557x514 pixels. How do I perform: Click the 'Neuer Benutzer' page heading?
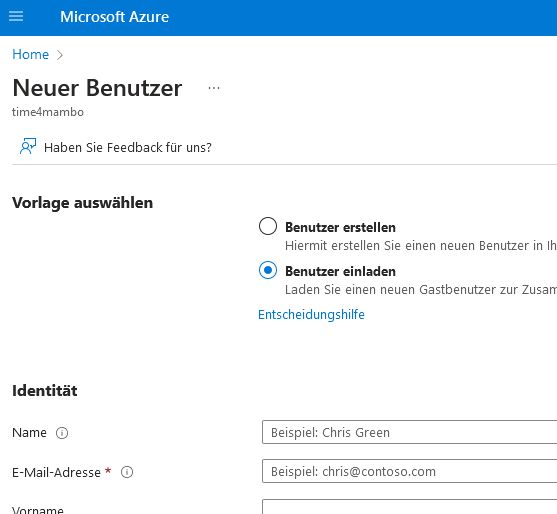(x=97, y=88)
